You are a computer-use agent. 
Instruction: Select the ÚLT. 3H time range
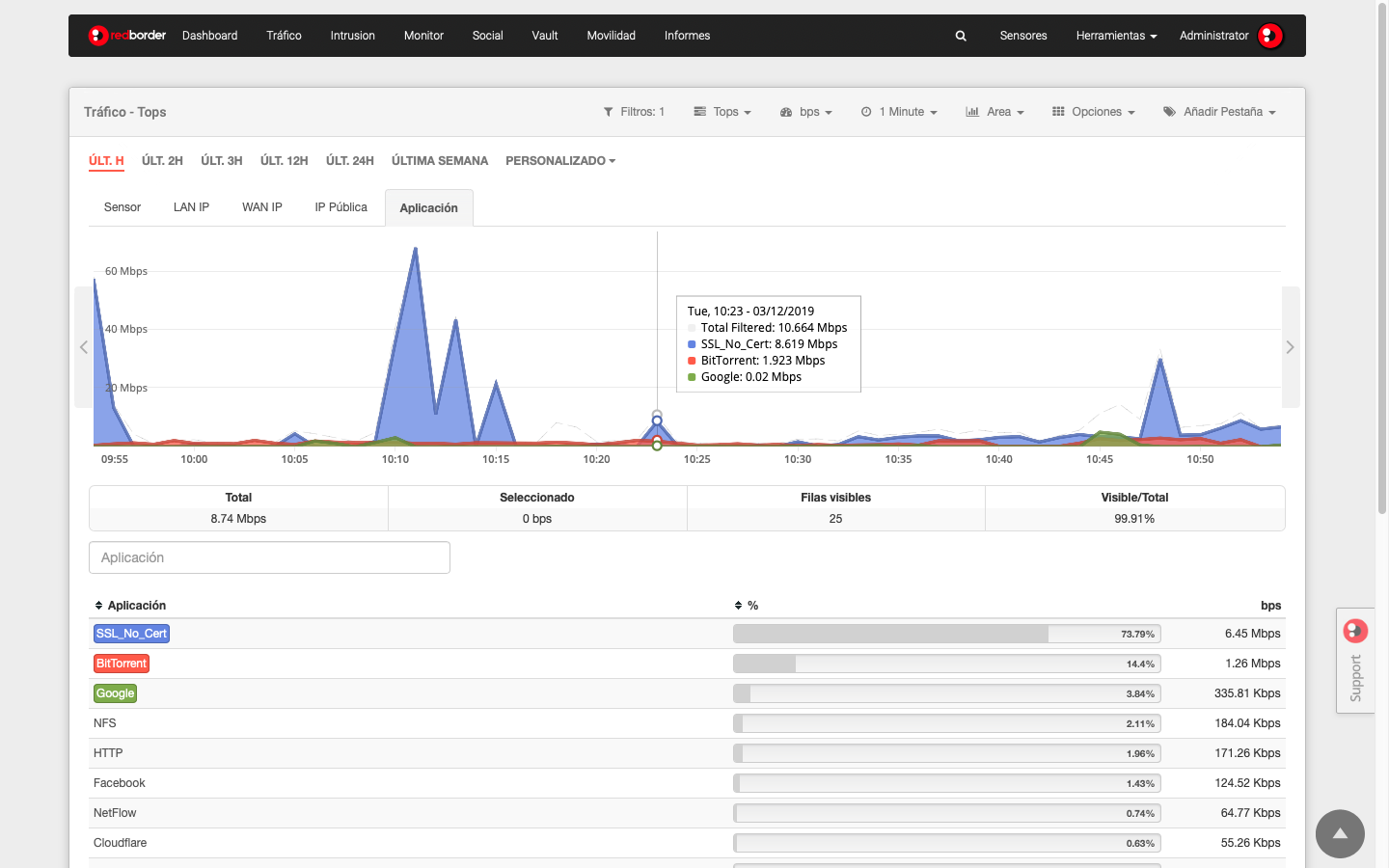pyautogui.click(x=221, y=161)
